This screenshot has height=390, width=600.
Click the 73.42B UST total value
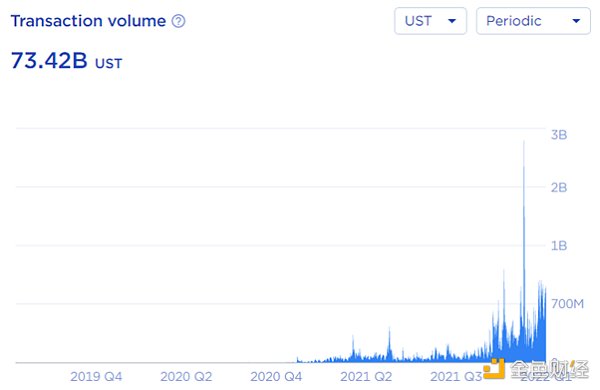pyautogui.click(x=67, y=60)
